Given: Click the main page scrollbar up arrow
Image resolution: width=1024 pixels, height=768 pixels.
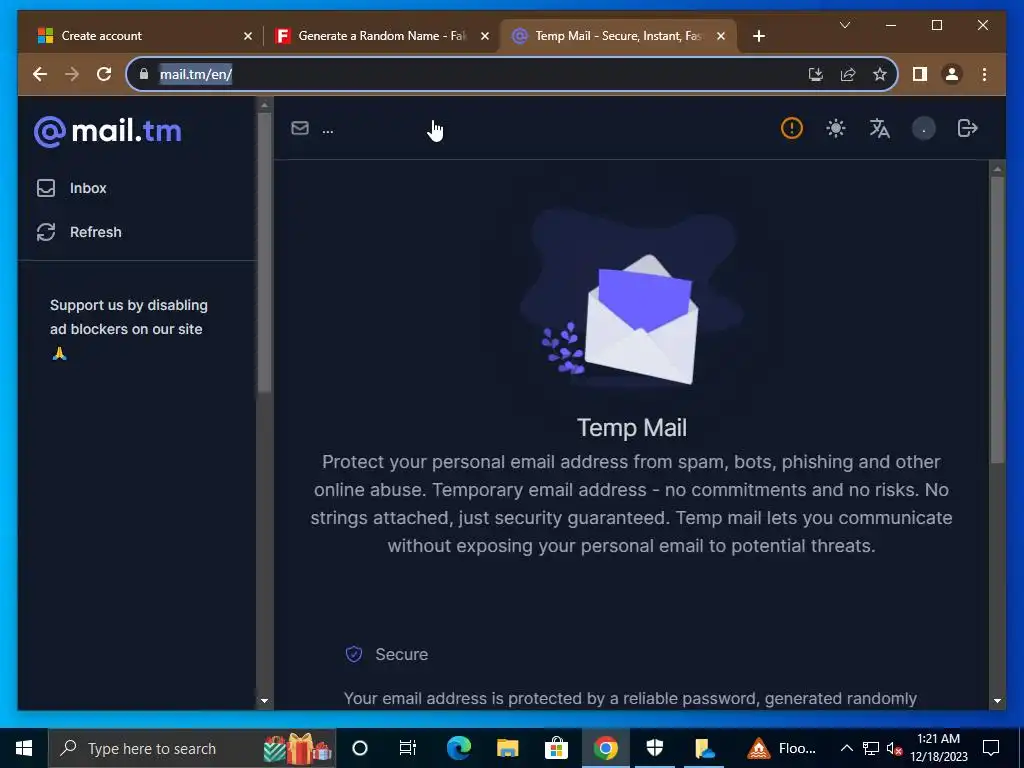Looking at the screenshot, I should 997,168.
